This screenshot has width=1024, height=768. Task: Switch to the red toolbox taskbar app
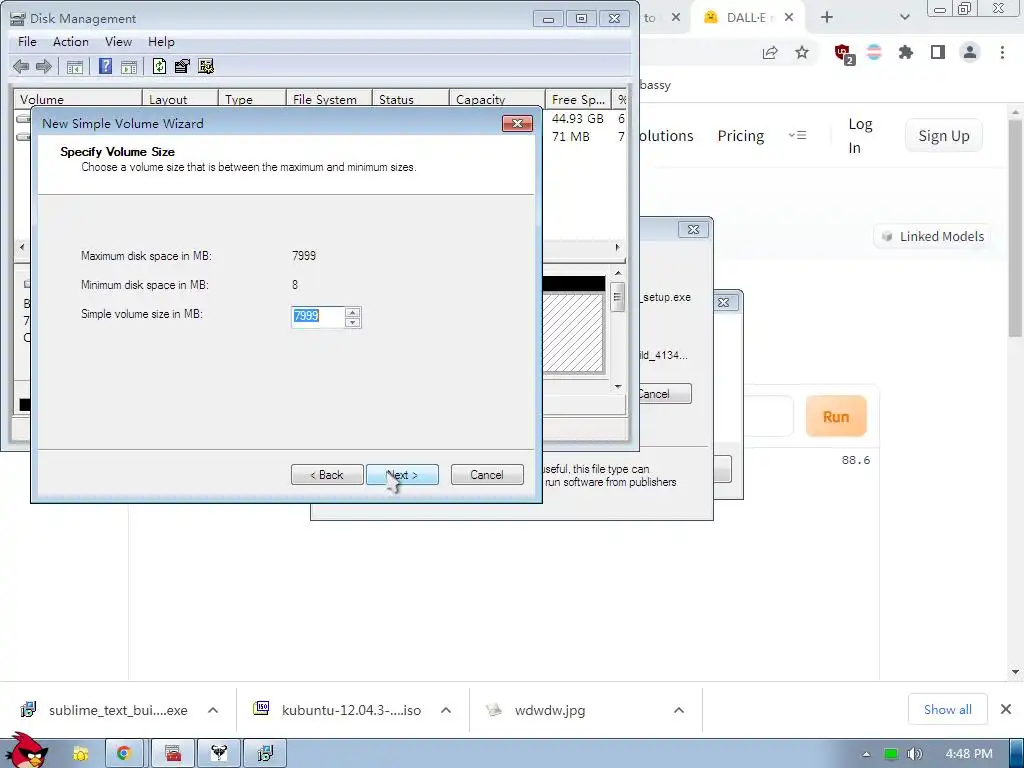[173, 754]
